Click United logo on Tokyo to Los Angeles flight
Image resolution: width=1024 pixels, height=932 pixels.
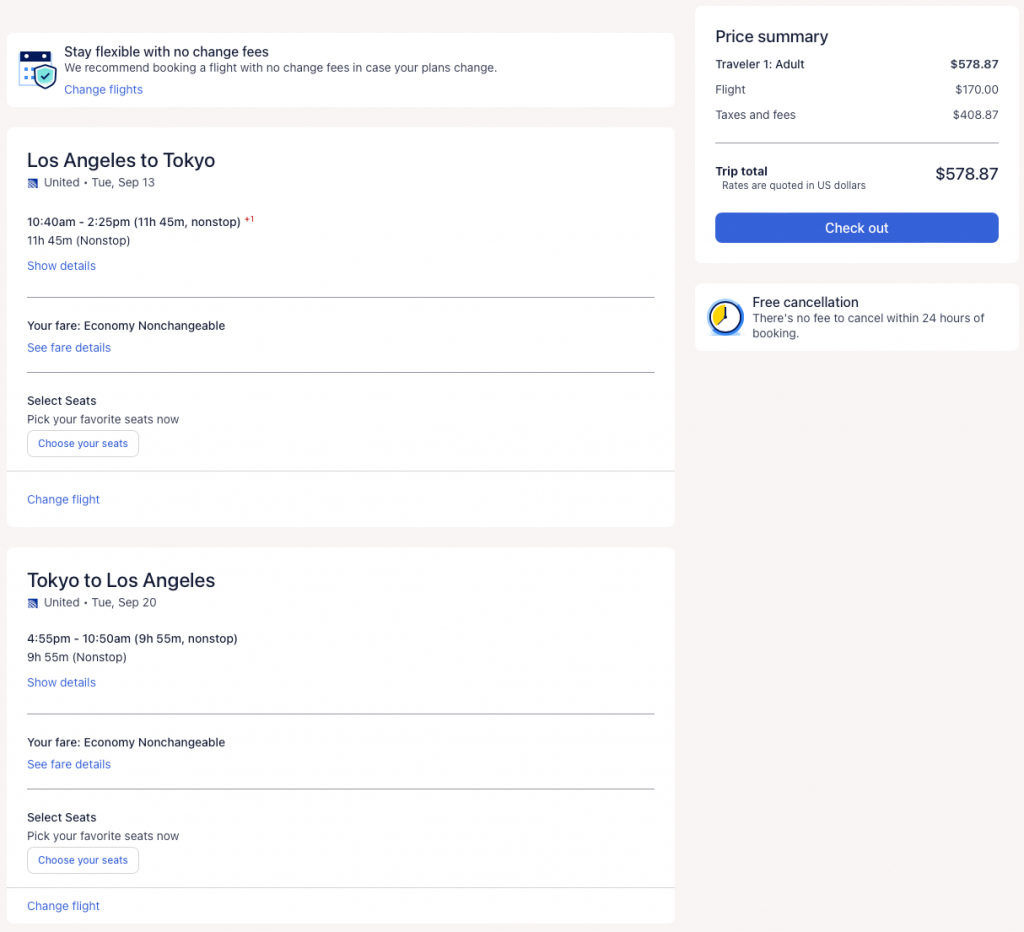tap(33, 603)
